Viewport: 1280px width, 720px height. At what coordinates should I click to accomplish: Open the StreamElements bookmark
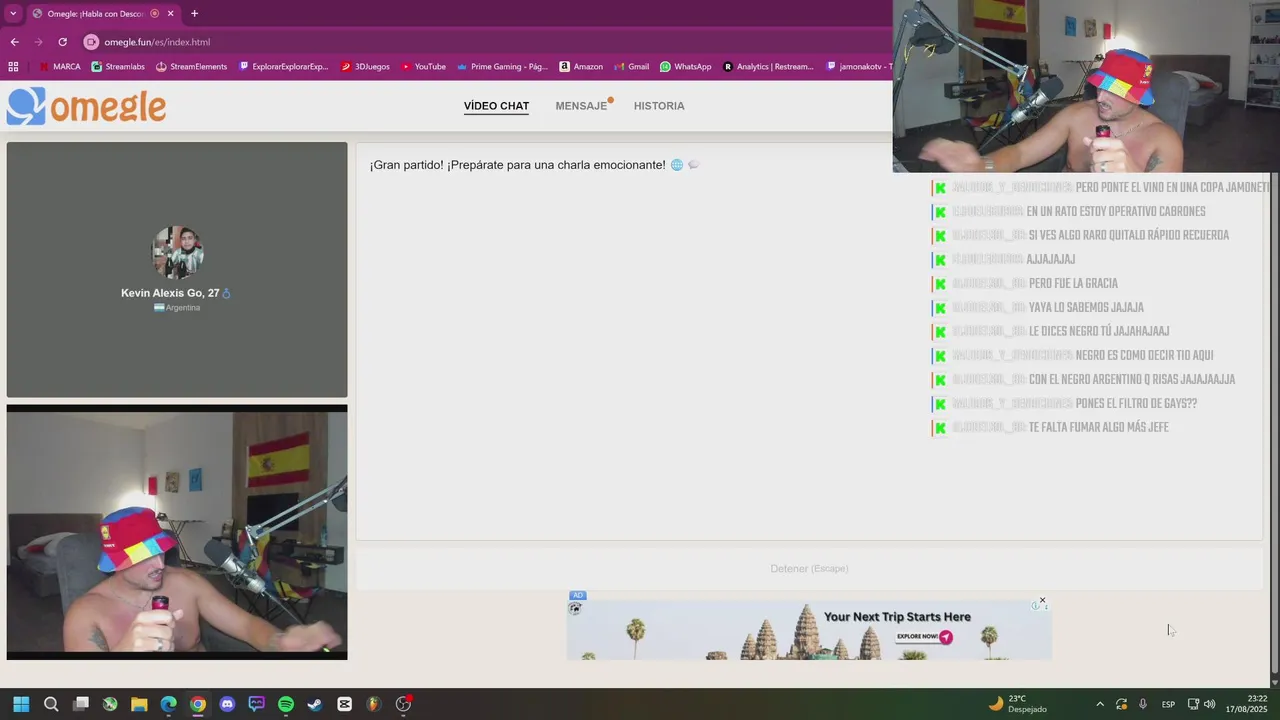click(x=191, y=67)
